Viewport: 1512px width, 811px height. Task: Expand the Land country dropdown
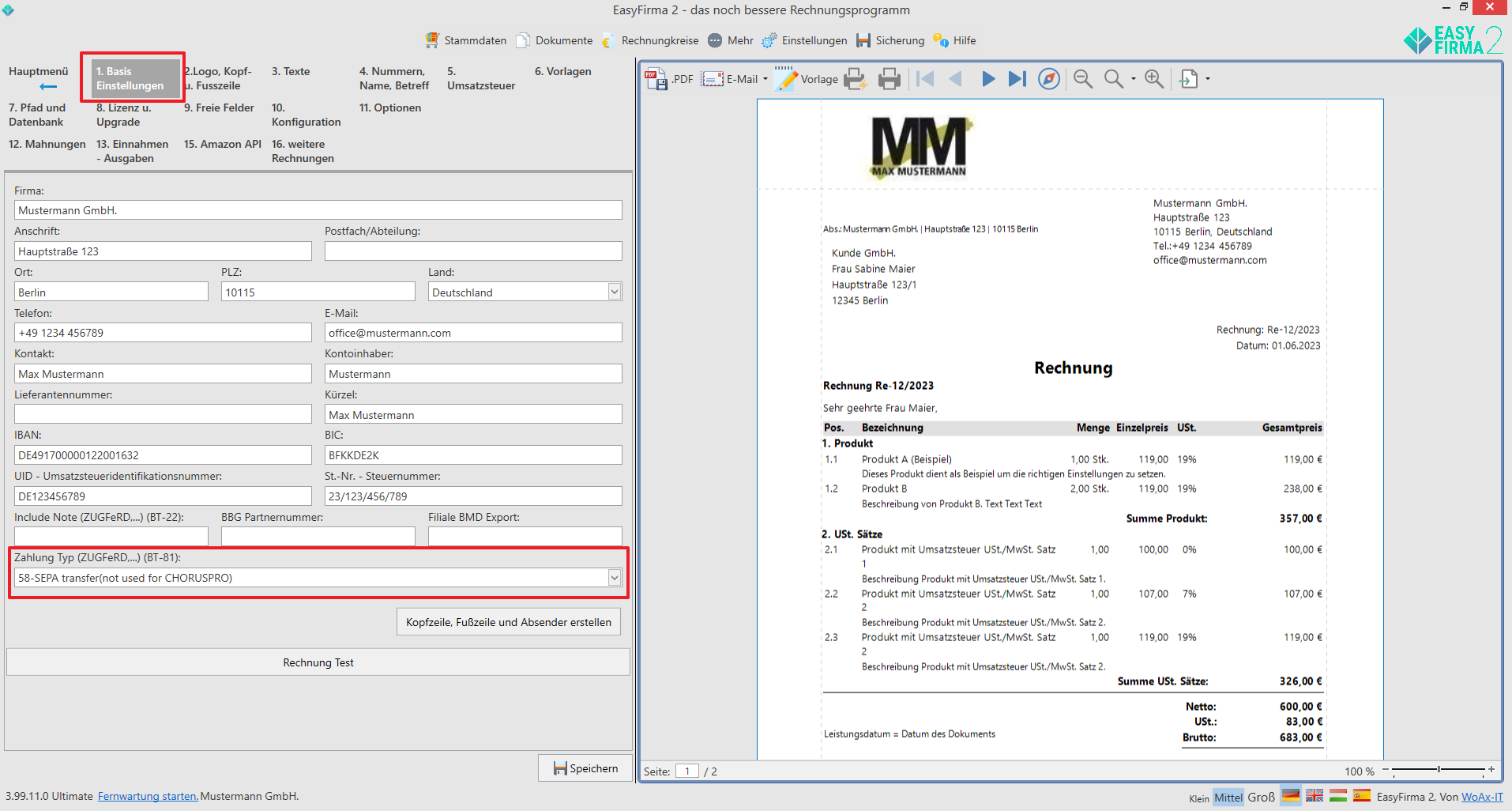click(614, 292)
